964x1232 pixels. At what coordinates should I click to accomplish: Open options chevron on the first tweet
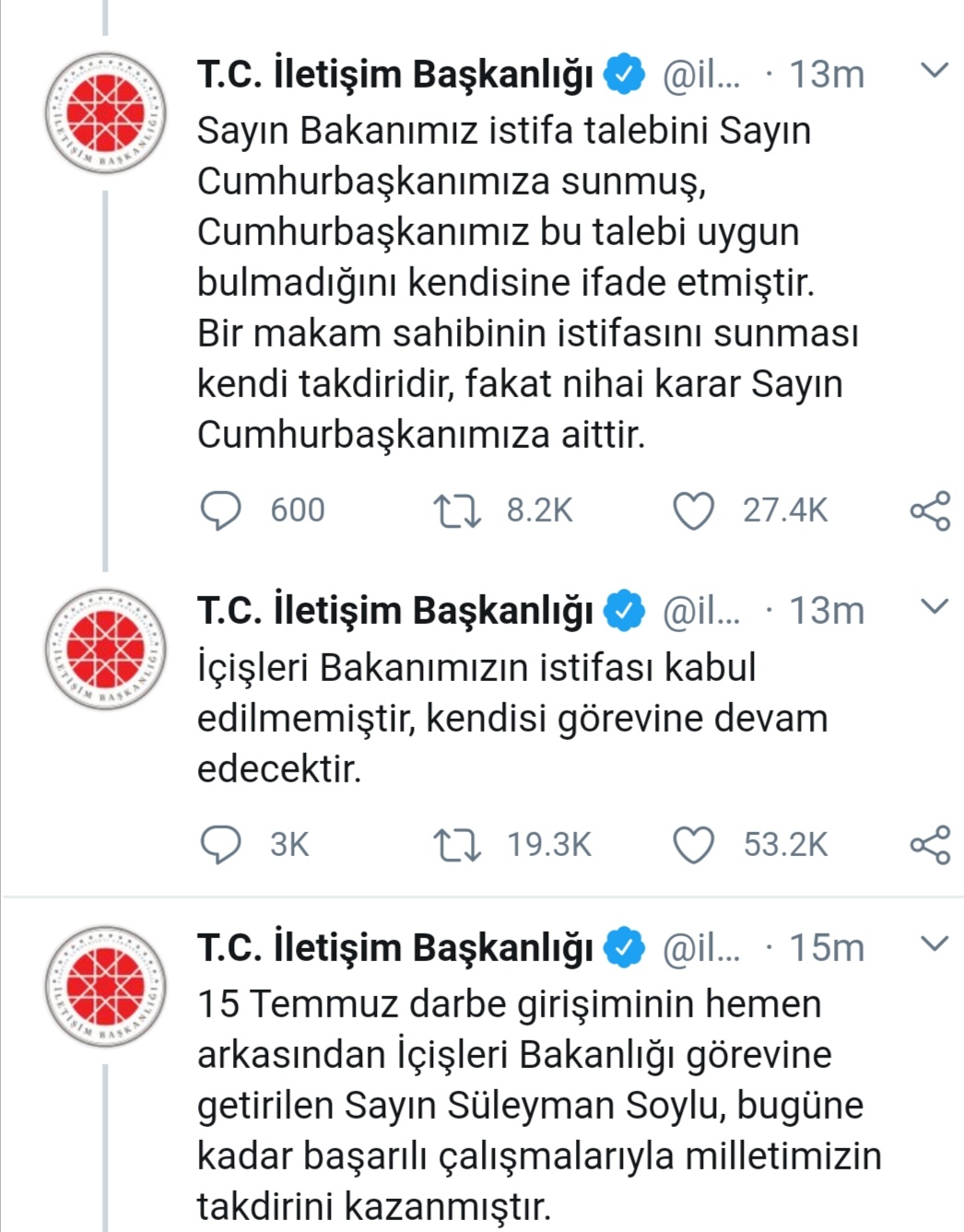(x=935, y=71)
